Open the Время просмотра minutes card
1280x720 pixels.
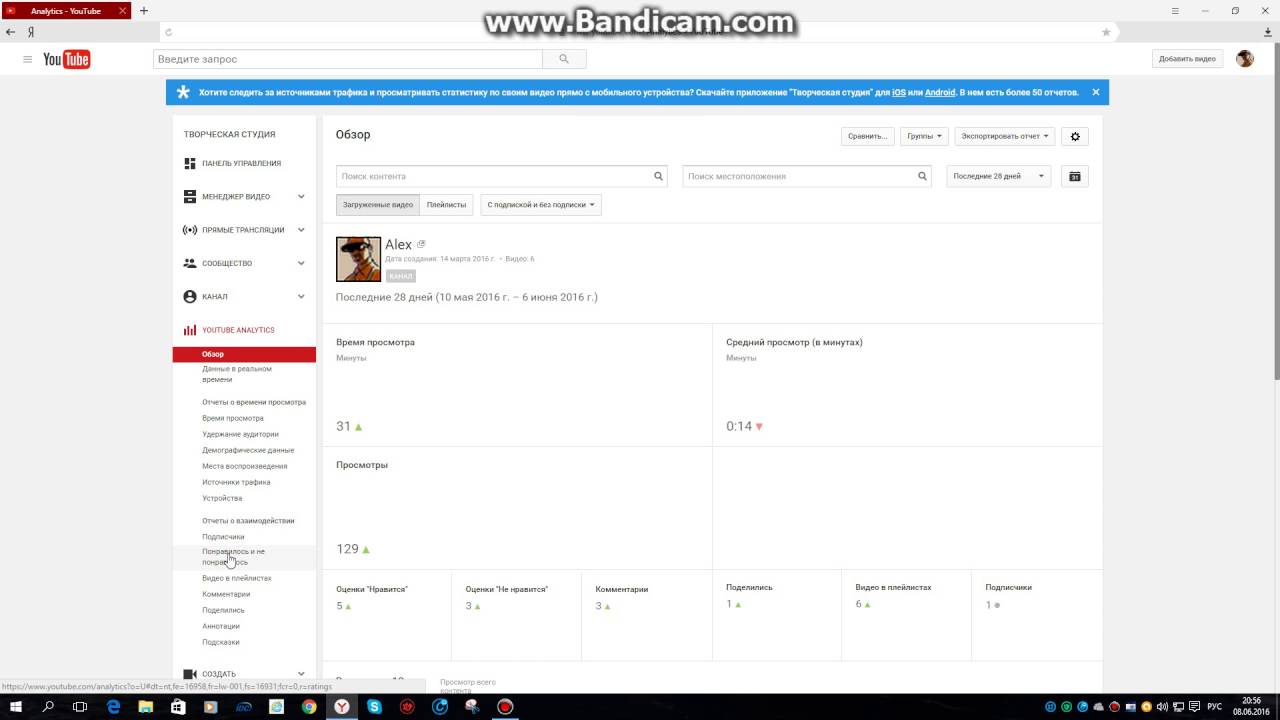coord(517,385)
